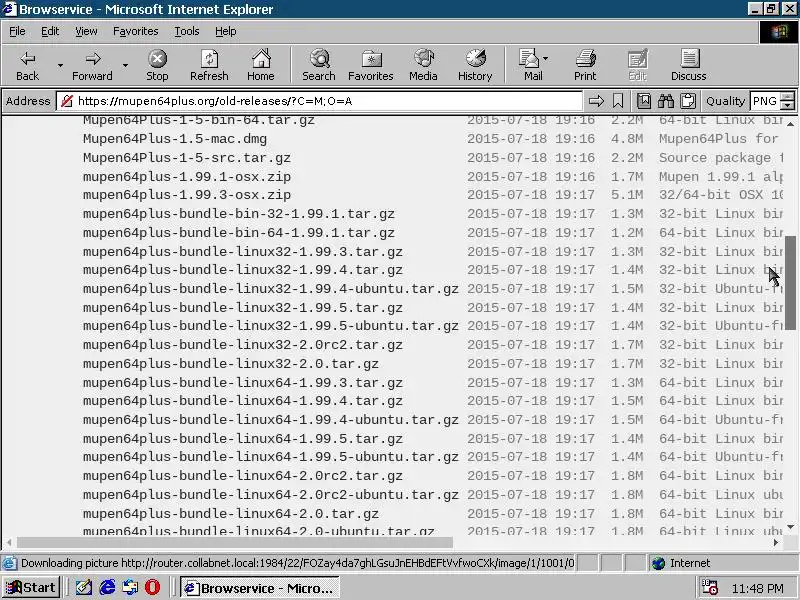The image size is (800, 600).
Task: Click the horizontal scrollbar right arrow
Action: coord(777,542)
